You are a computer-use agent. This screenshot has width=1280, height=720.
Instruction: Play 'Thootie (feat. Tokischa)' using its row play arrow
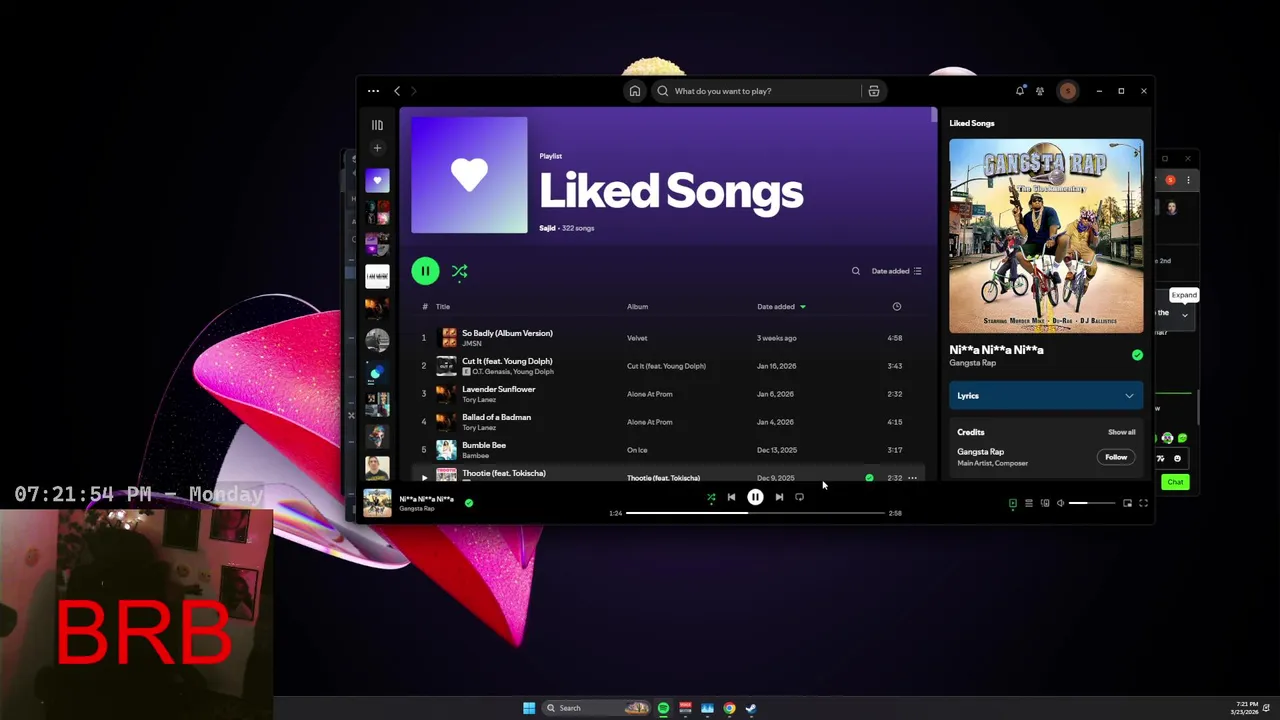click(424, 478)
